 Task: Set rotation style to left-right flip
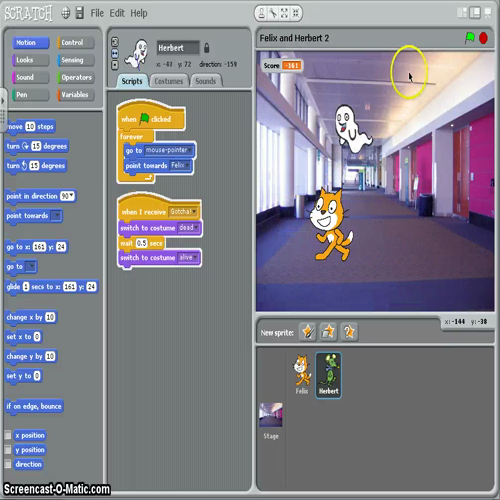click(x=115, y=53)
